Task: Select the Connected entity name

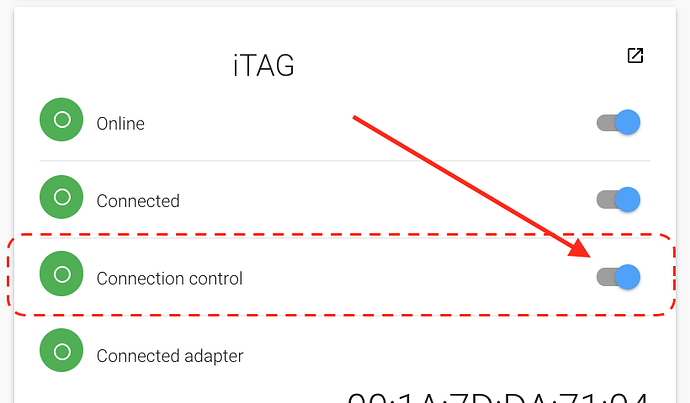Action: 138,201
